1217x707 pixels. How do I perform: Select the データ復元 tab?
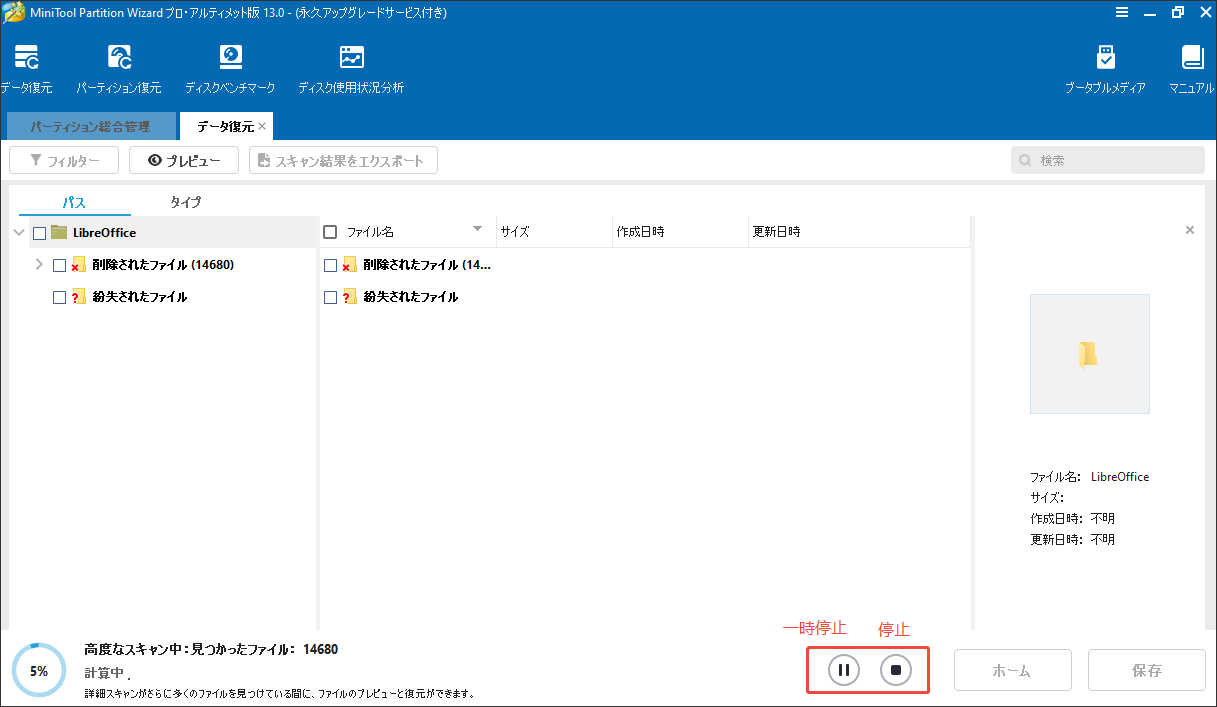225,127
